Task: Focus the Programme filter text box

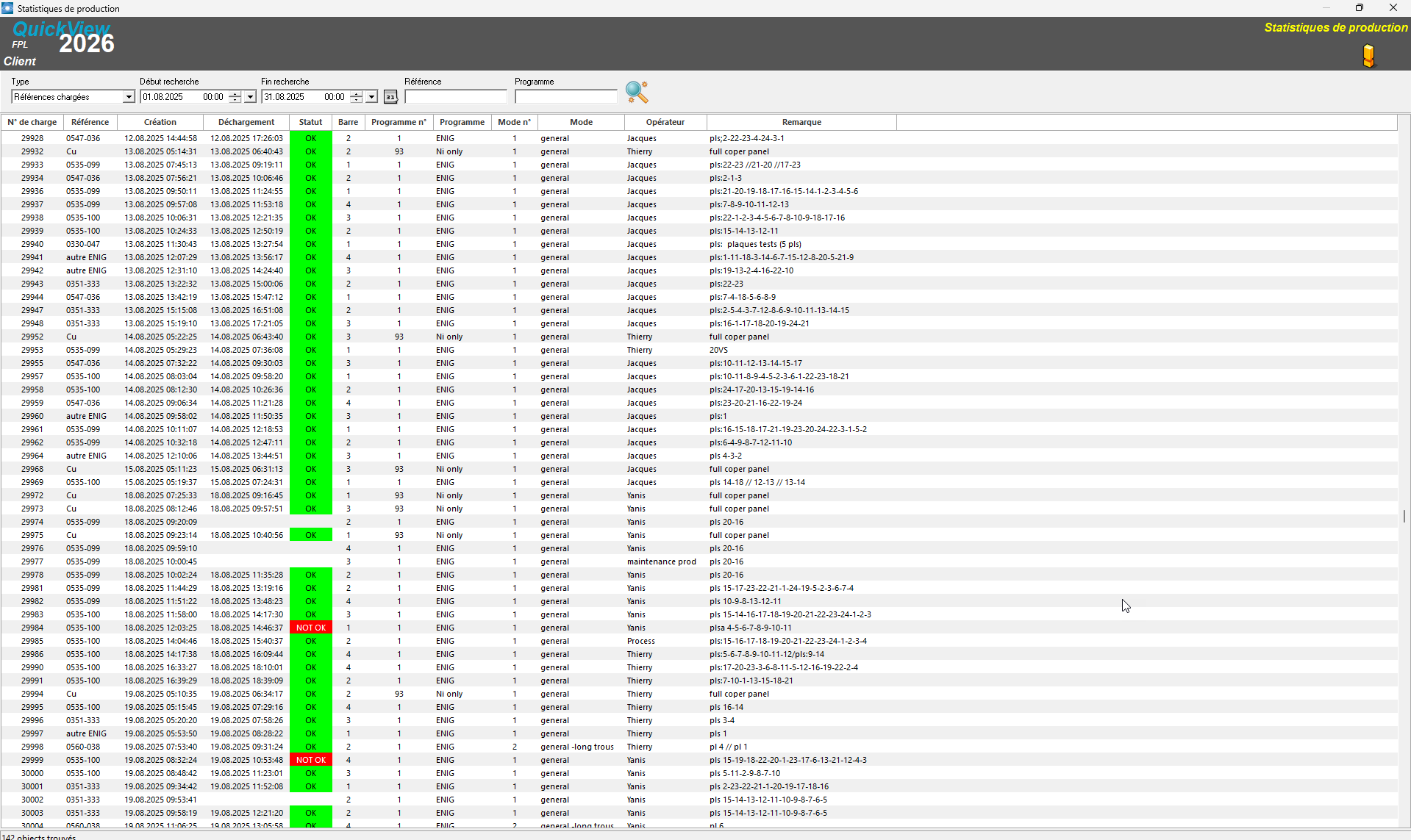Action: tap(565, 97)
